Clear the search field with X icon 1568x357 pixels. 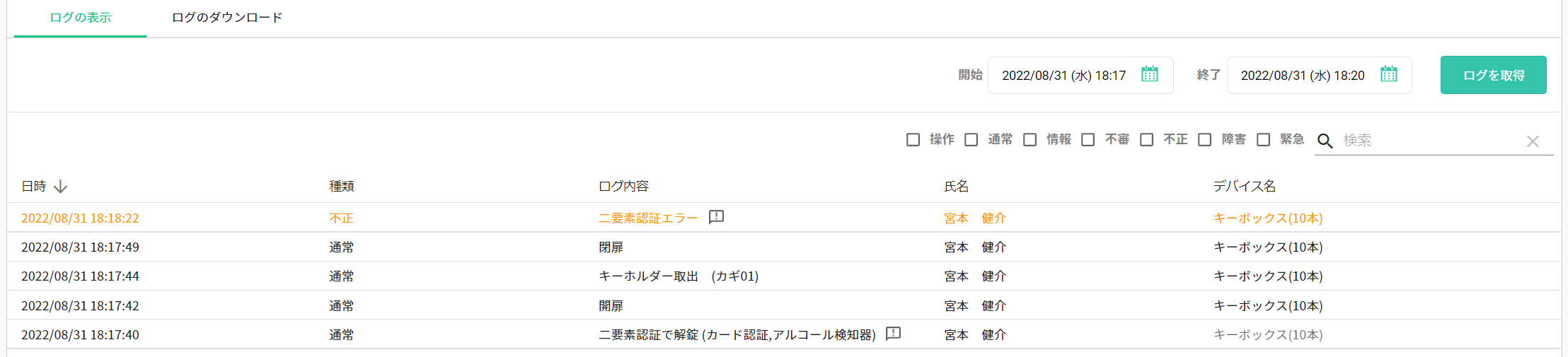(1533, 141)
